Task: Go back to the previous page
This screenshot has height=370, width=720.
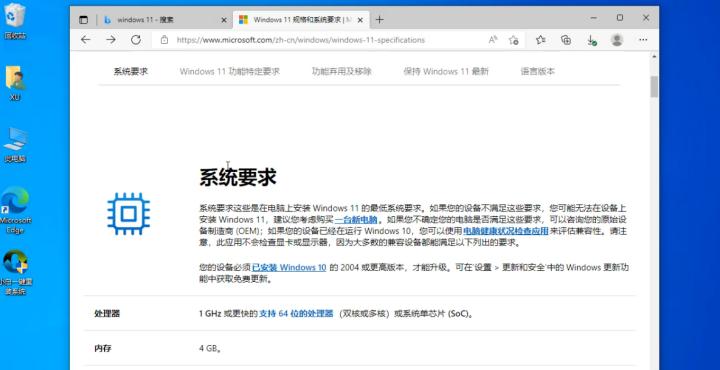Action: (x=85, y=40)
